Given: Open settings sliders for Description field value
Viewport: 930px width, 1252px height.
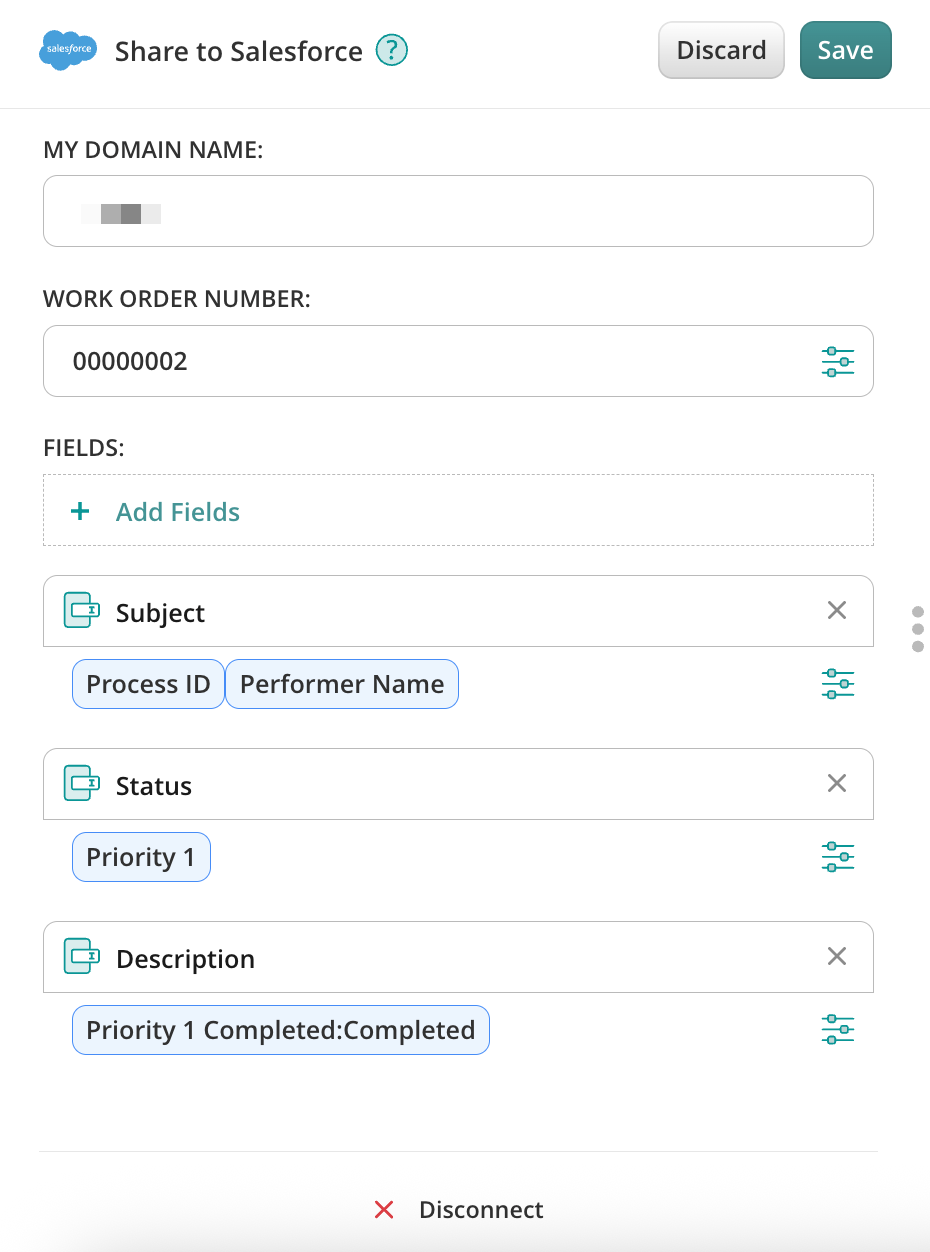Looking at the screenshot, I should click(x=837, y=1030).
